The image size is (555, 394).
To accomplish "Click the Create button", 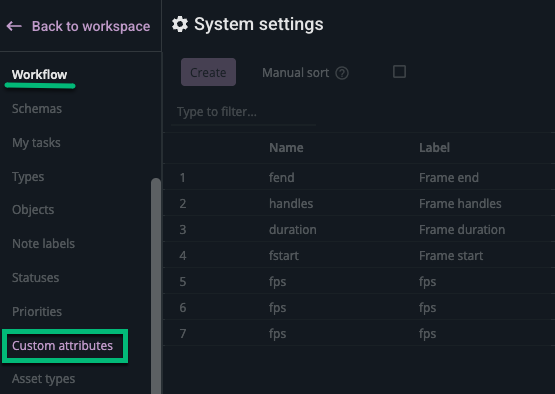I will 208,72.
